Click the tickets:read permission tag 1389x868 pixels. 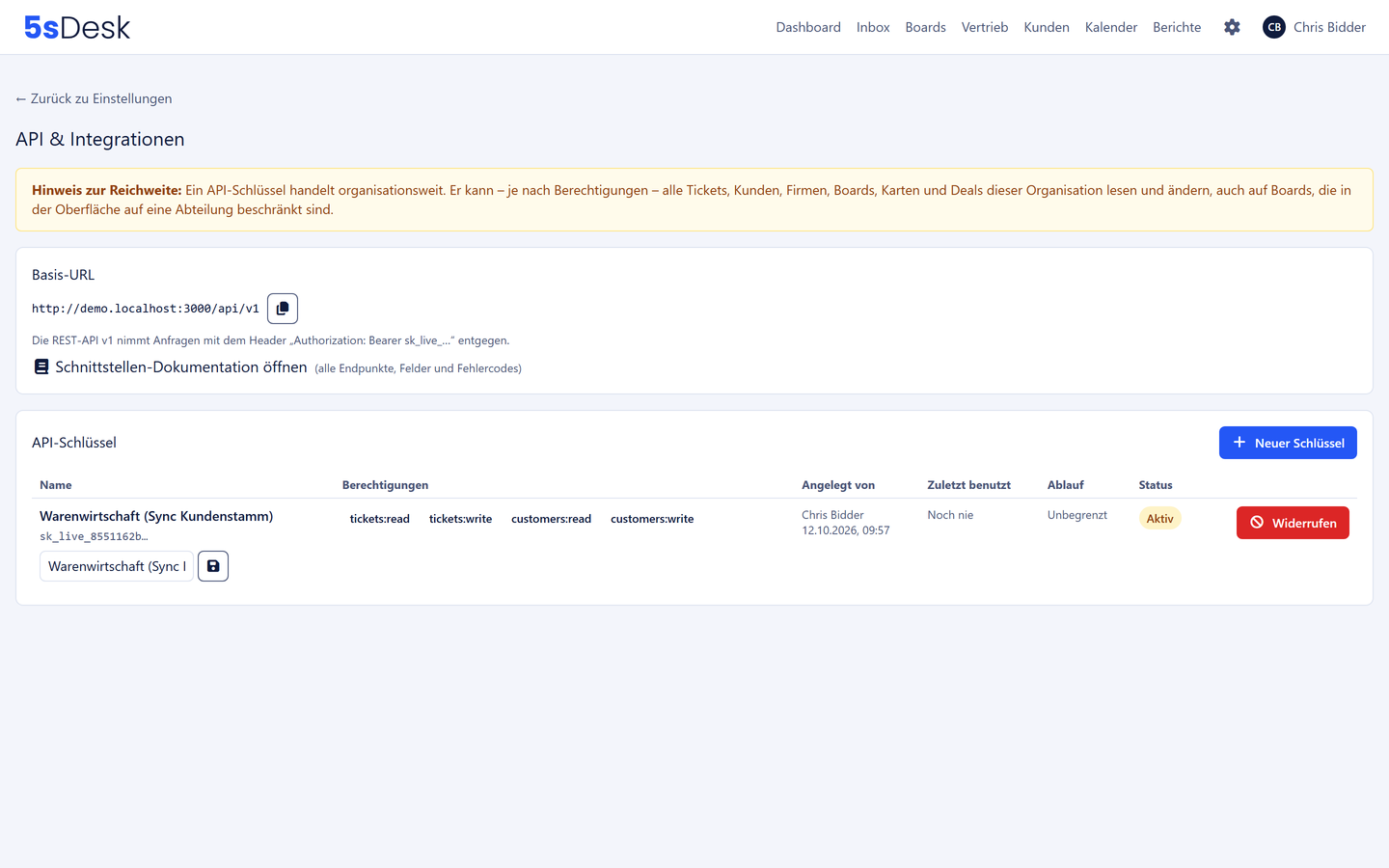click(380, 519)
